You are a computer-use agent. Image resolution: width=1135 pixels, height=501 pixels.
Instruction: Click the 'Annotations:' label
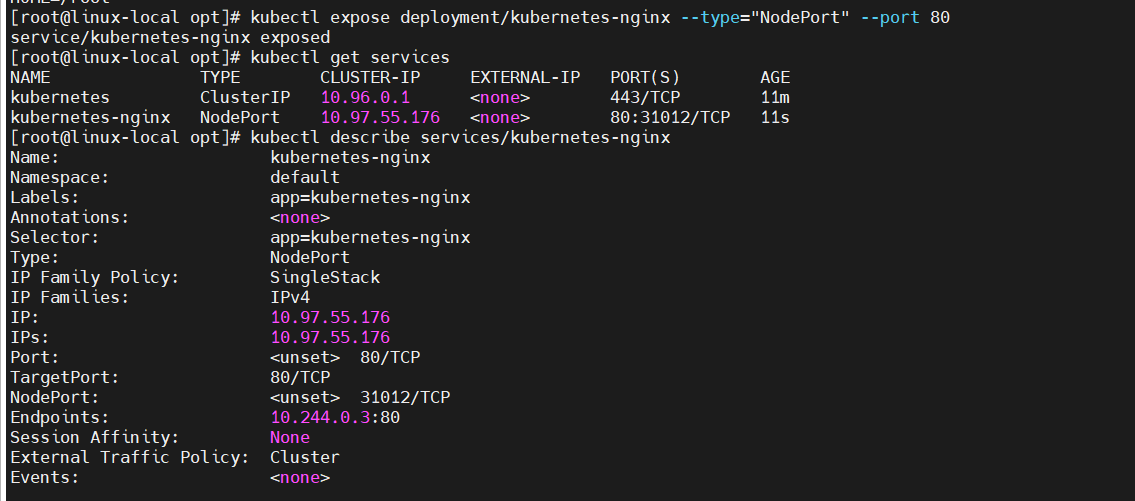[69, 217]
